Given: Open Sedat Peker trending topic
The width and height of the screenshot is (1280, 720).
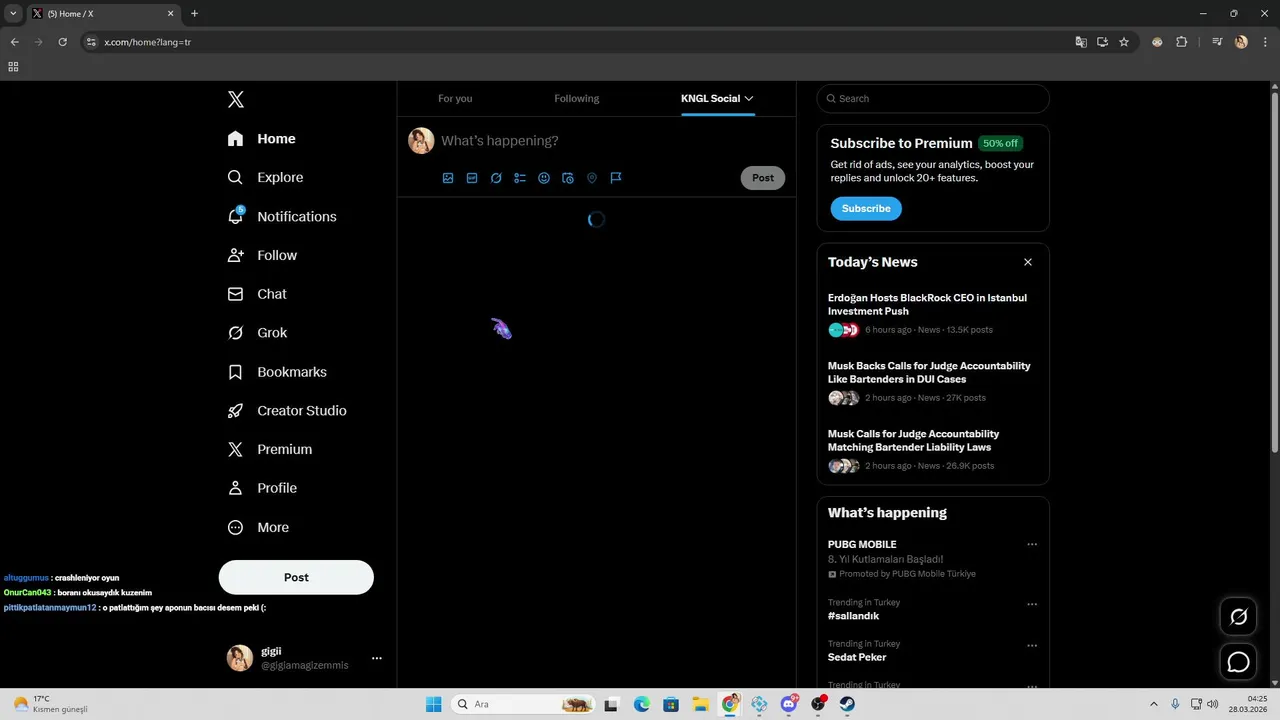Looking at the screenshot, I should [857, 657].
